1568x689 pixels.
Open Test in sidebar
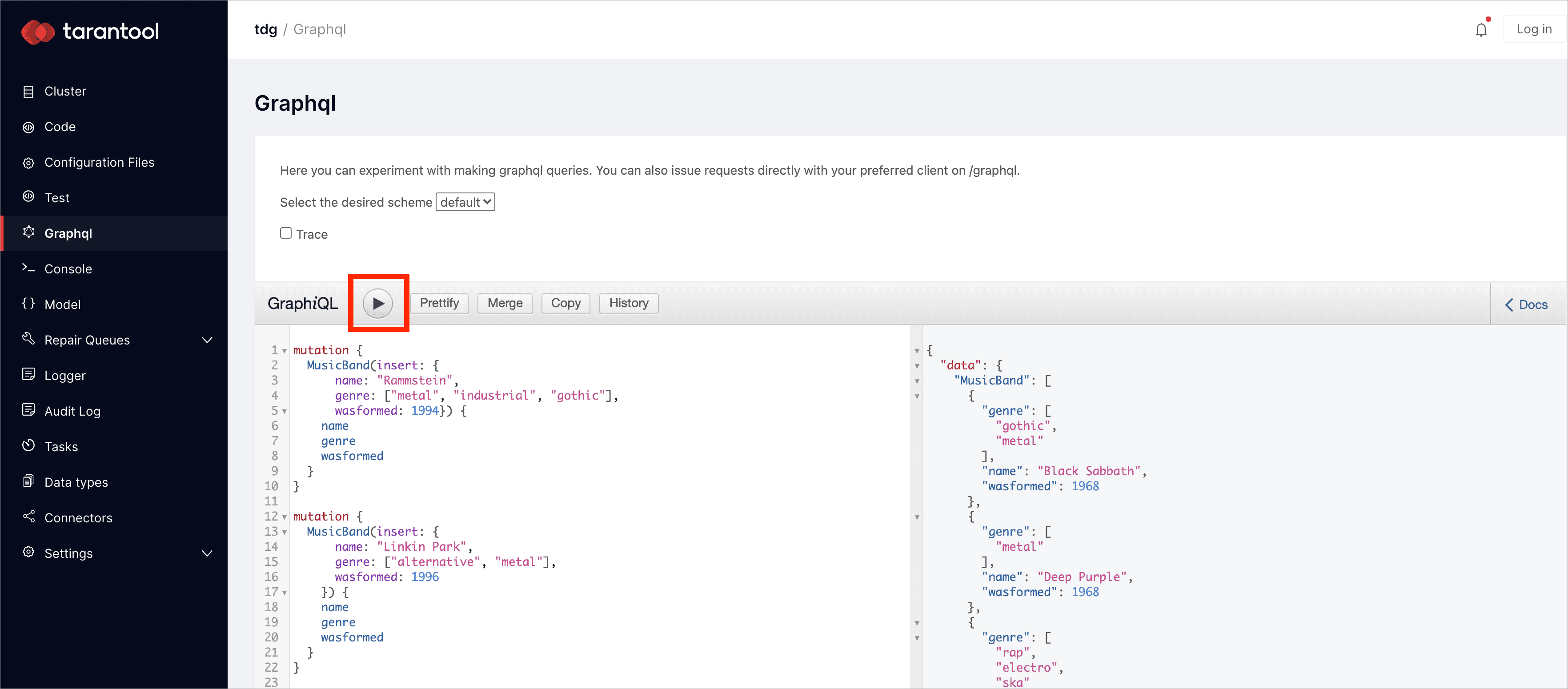click(114, 198)
